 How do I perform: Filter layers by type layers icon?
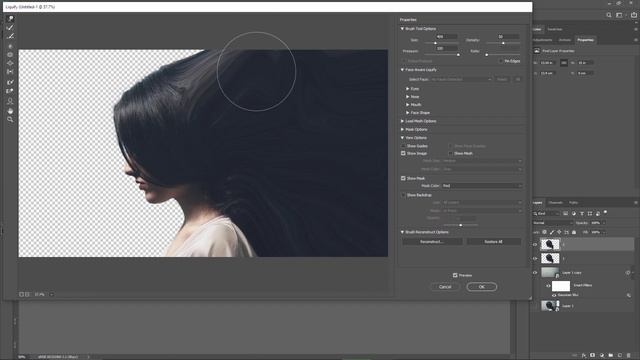[x=582, y=213]
